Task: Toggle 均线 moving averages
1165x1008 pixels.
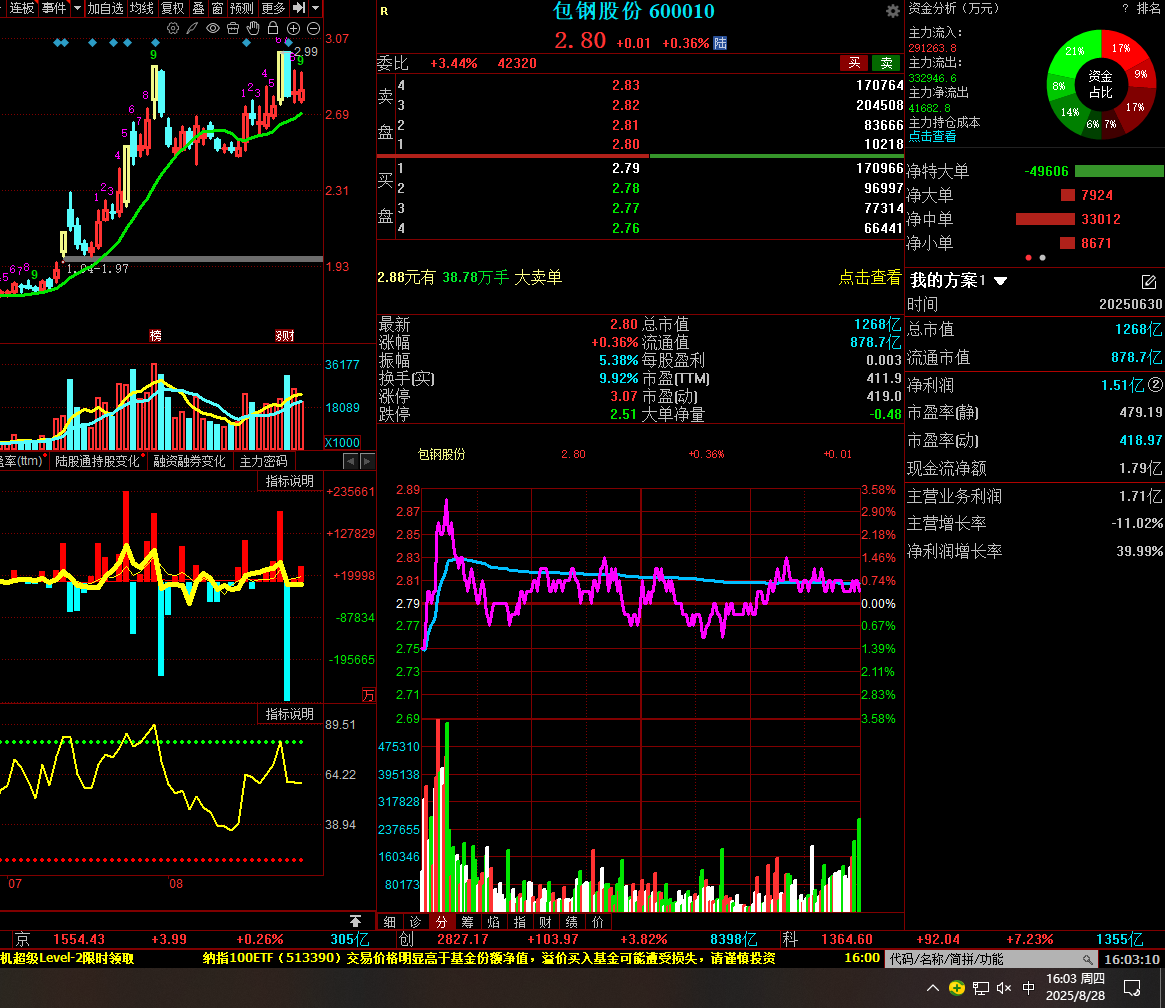Action: (x=141, y=8)
